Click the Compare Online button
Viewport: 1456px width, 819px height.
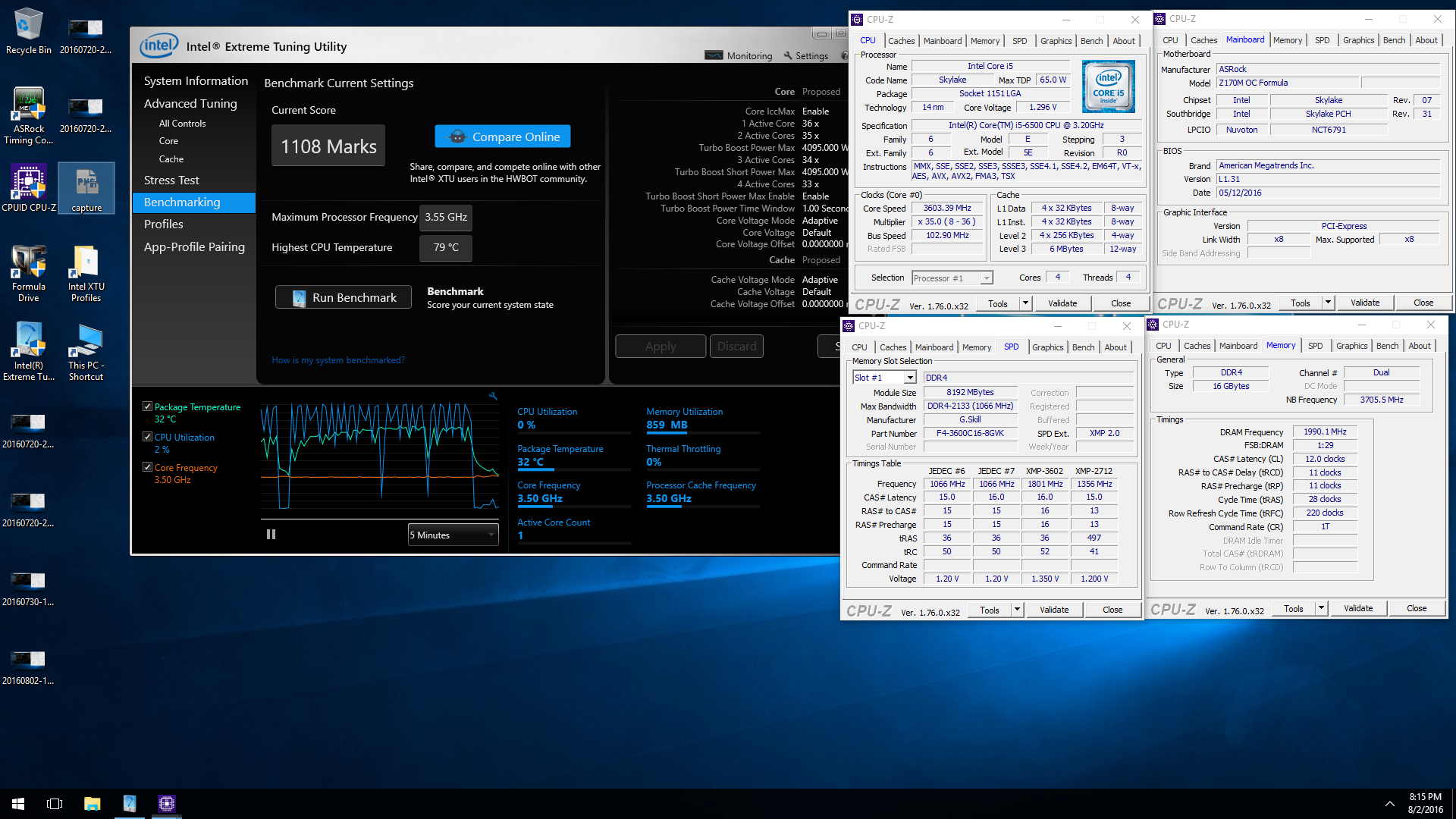tap(503, 136)
